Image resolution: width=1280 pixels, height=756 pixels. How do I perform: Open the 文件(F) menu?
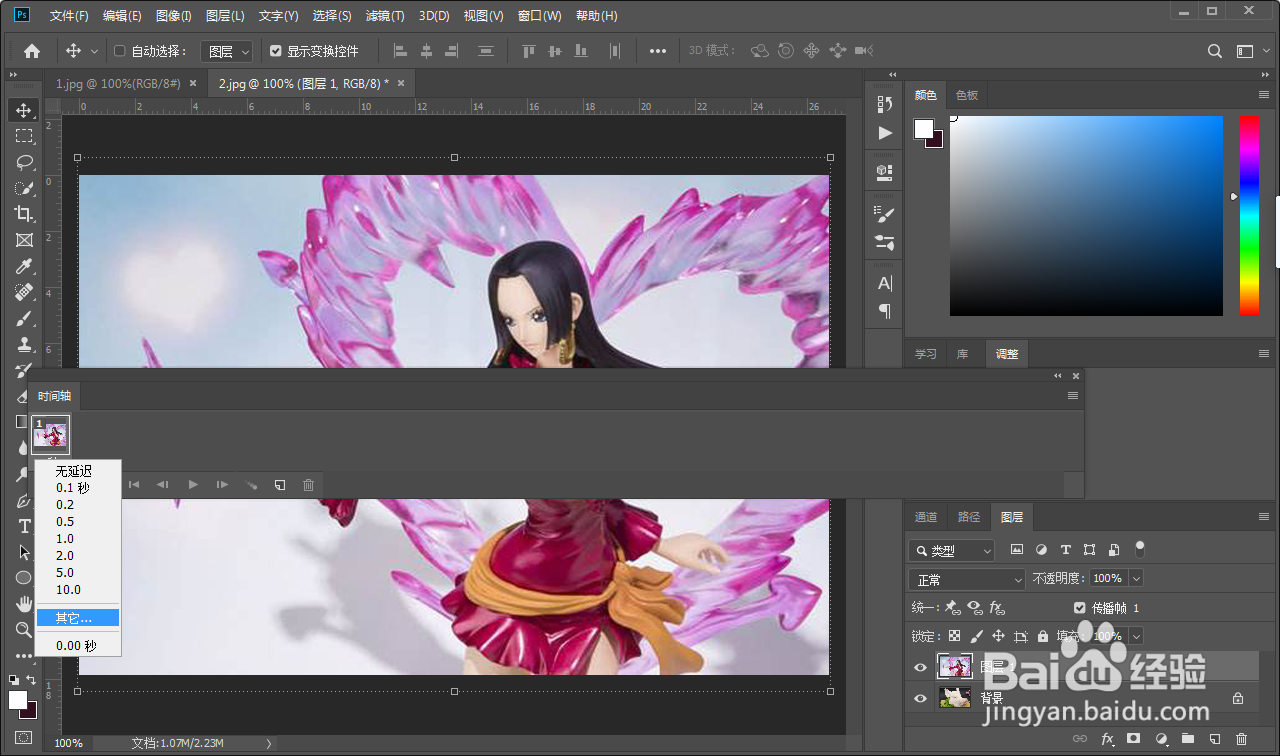click(x=69, y=16)
